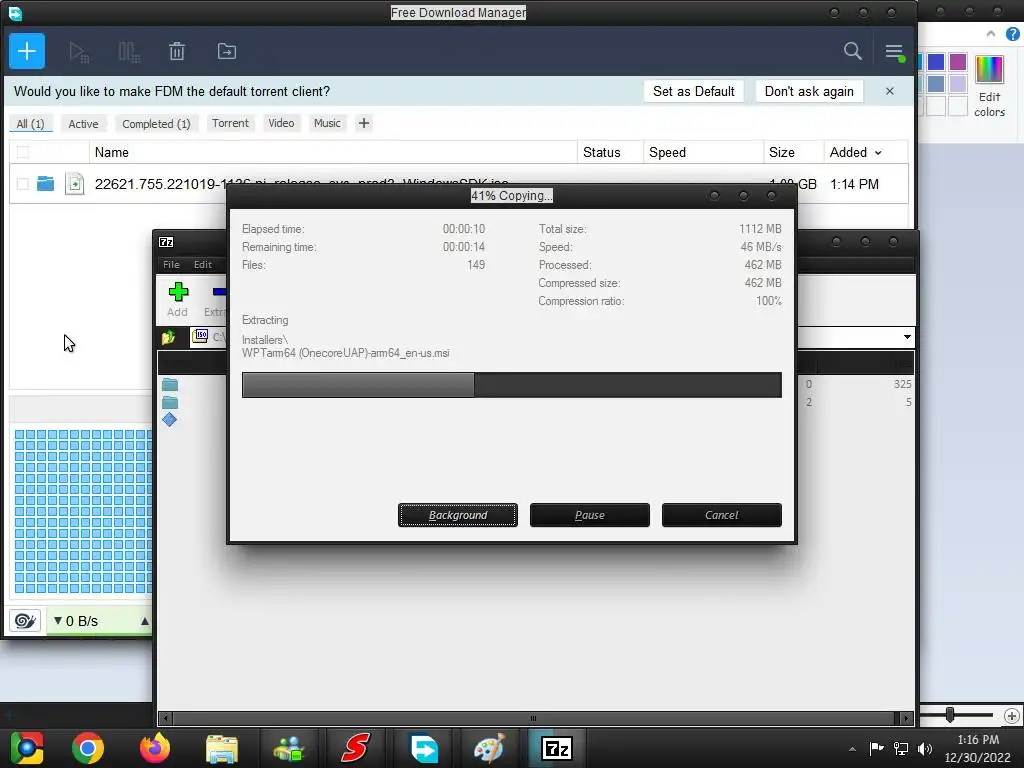Viewport: 1024px width, 768px height.
Task: Click the trash delete icon in FDM toolbar
Action: point(177,52)
